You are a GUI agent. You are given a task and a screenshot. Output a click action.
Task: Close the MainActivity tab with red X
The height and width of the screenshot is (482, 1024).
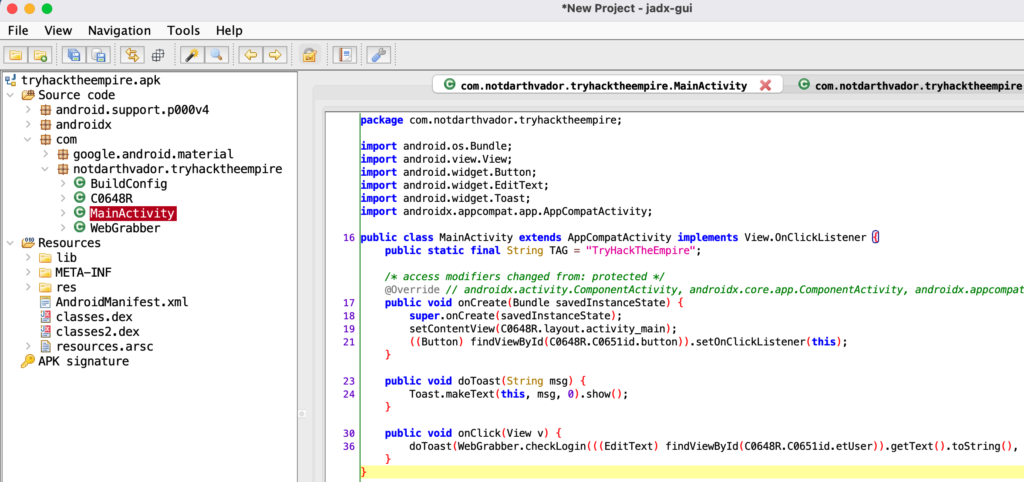click(765, 85)
